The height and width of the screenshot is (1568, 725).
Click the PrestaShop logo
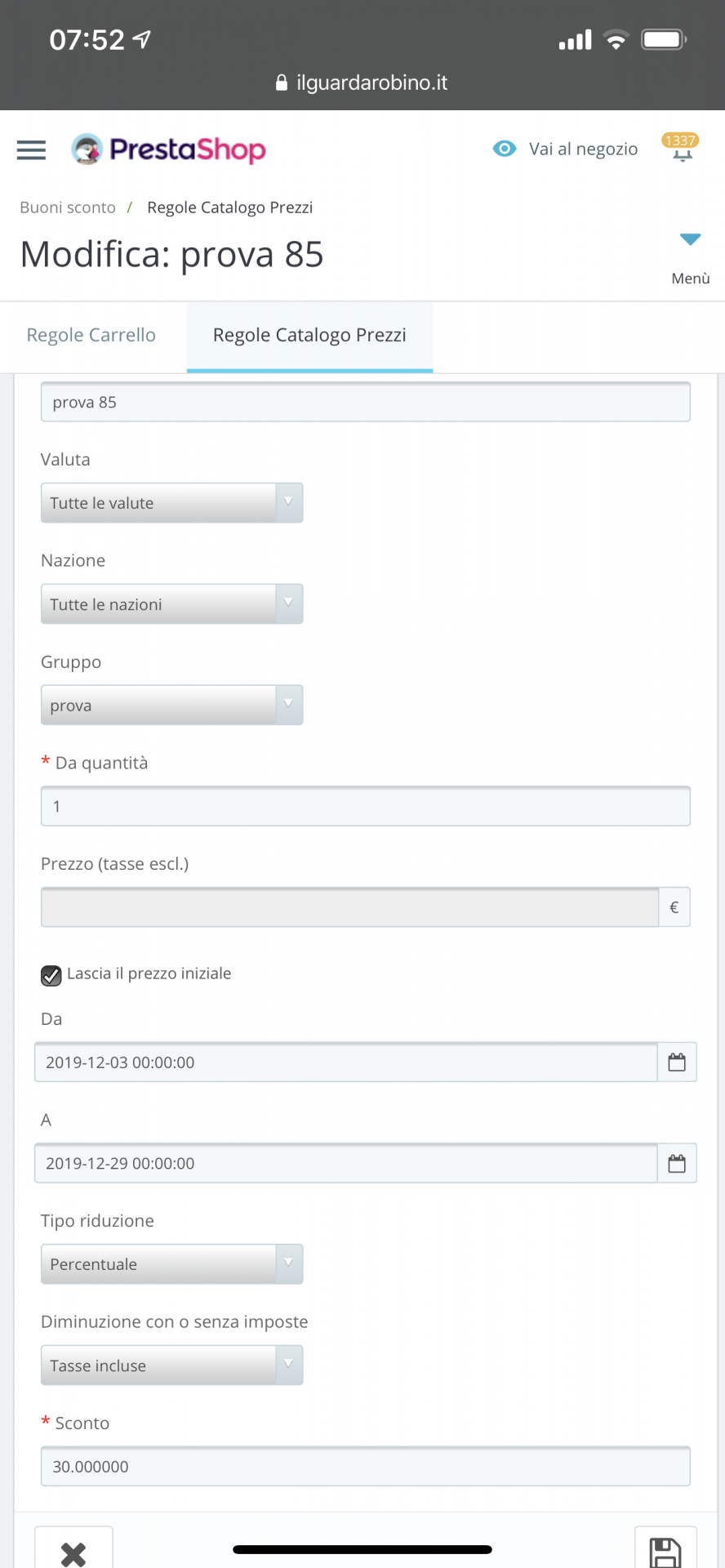[x=169, y=149]
